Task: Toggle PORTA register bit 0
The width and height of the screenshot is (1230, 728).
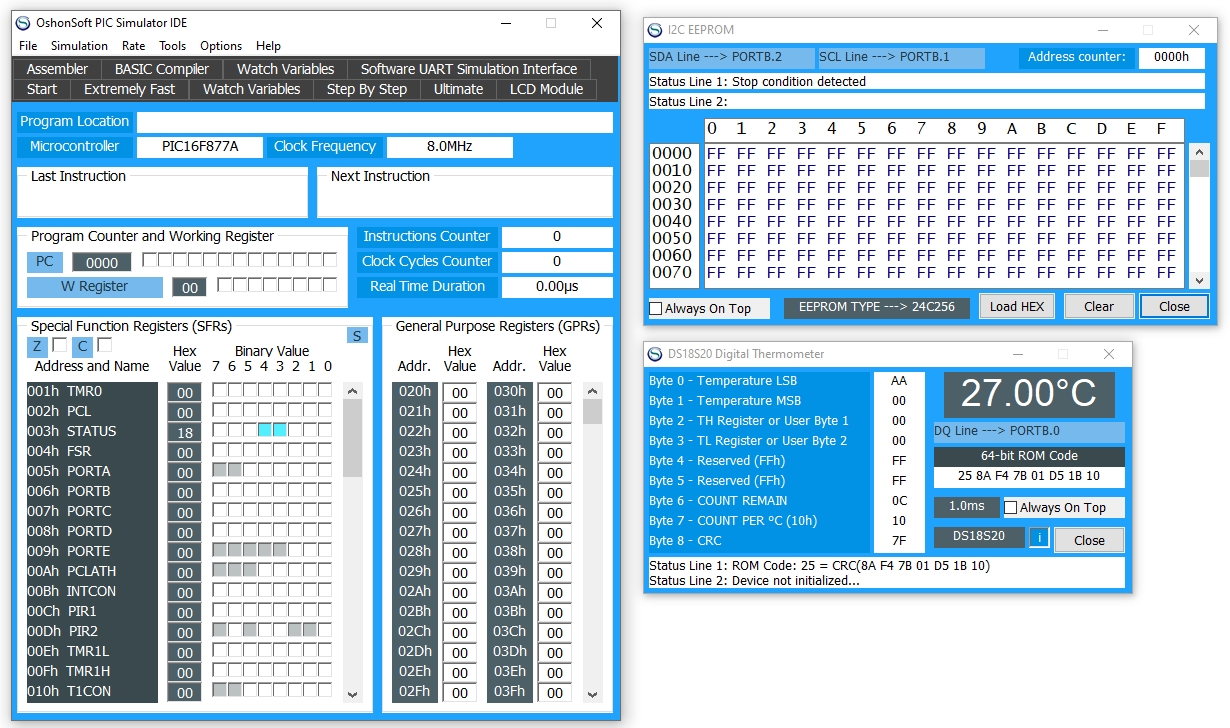Action: point(324,470)
